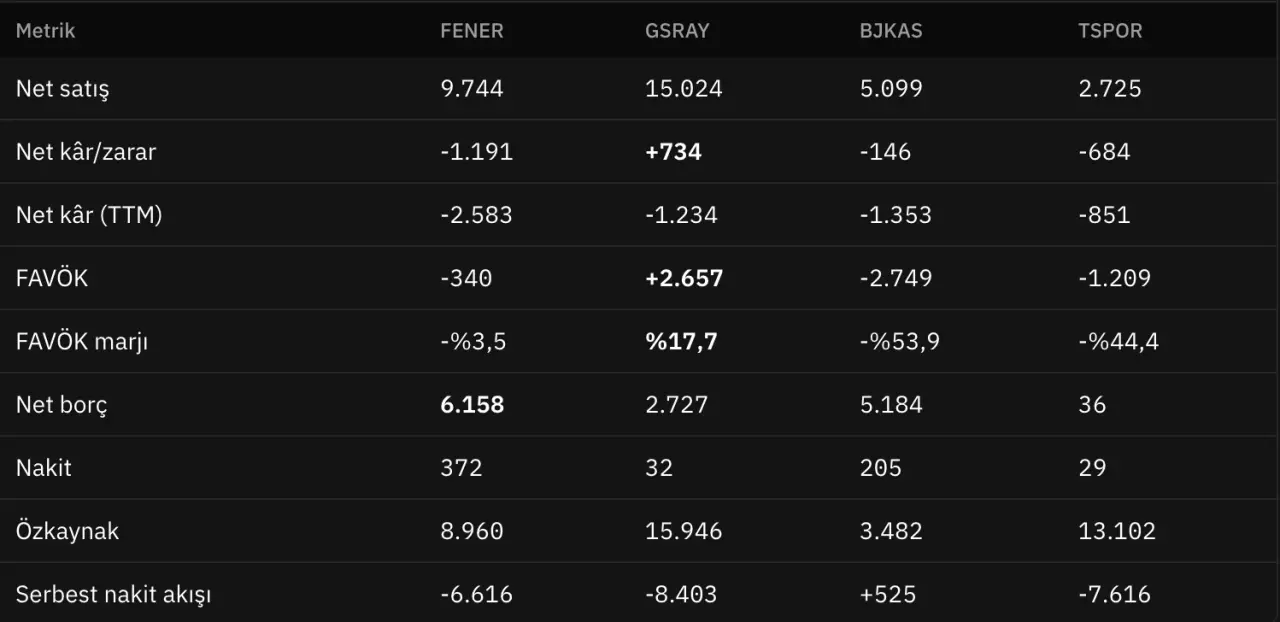Click the Net kâr (TTM) row label
Screen dimensions: 1280x622
89,215
